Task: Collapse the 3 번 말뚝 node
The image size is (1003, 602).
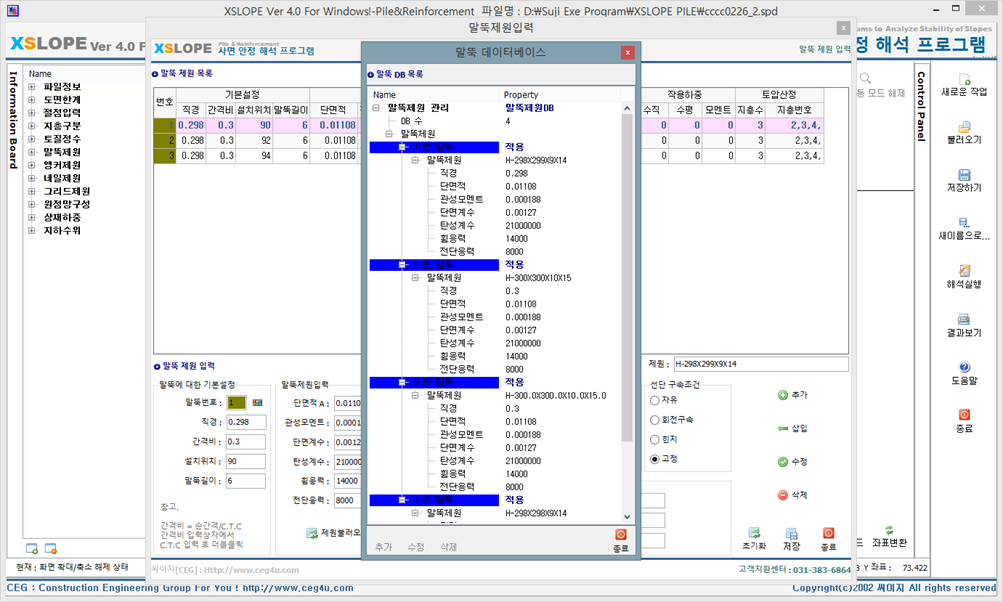Action: click(x=402, y=383)
